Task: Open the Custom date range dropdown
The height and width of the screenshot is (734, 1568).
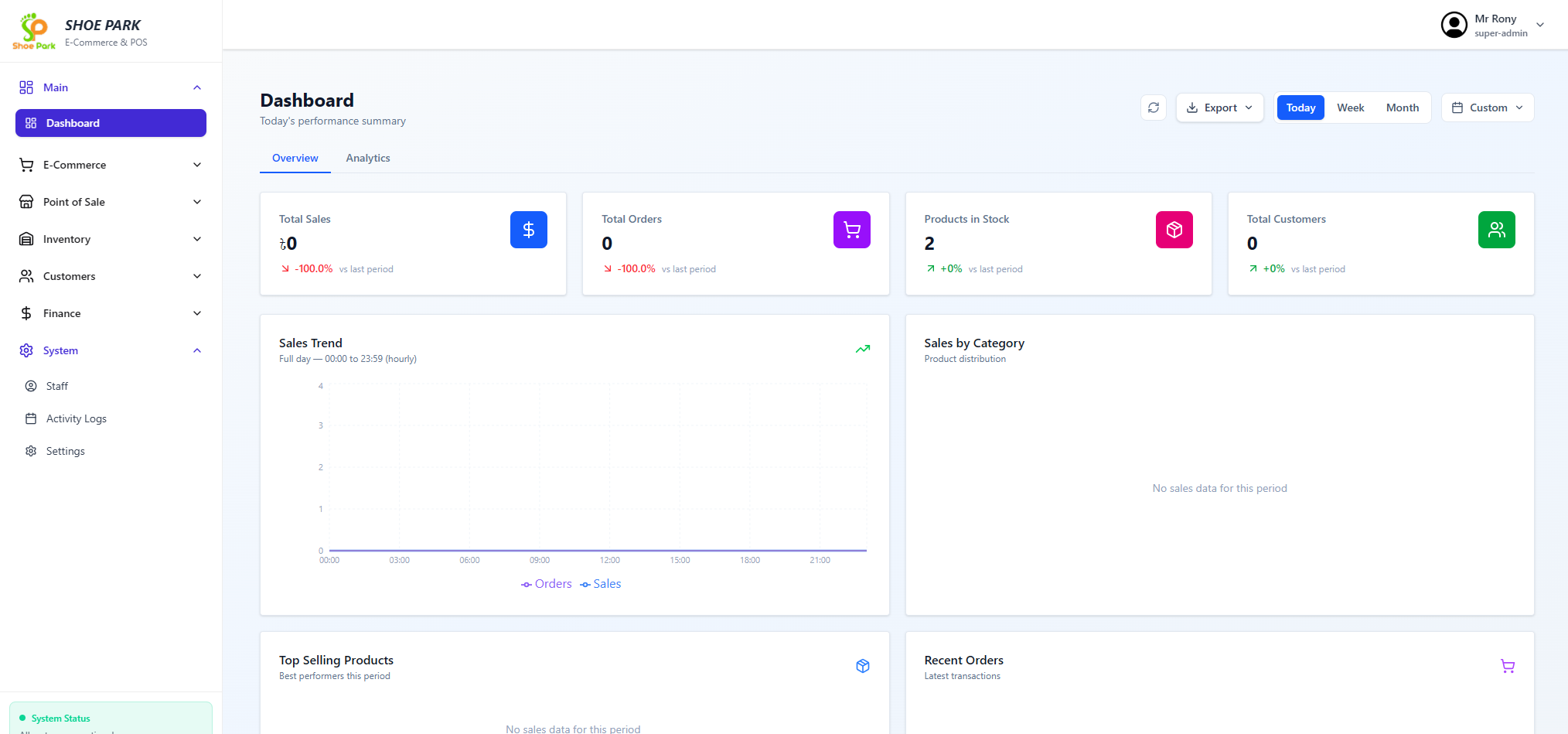Action: point(1488,108)
